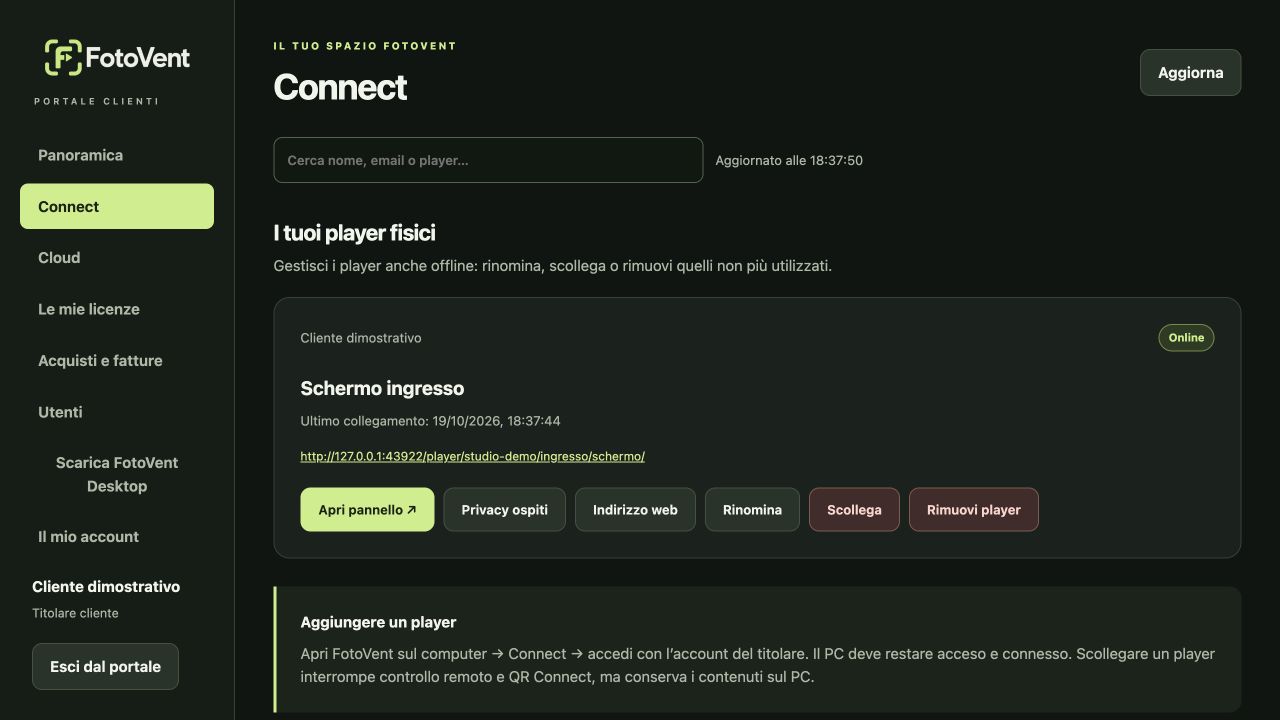Click Apri pannello button
Image resolution: width=1280 pixels, height=720 pixels.
click(x=367, y=510)
